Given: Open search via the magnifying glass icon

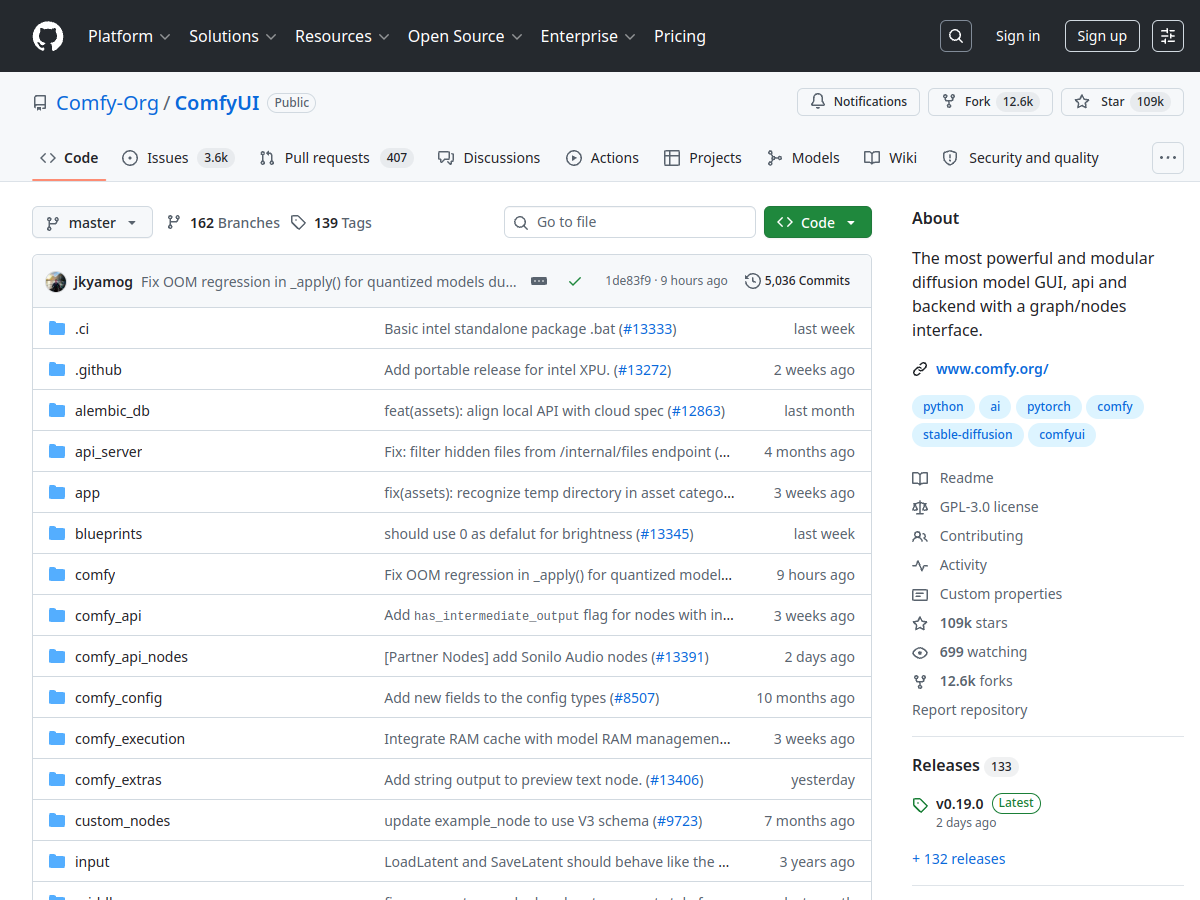Looking at the screenshot, I should (955, 35).
